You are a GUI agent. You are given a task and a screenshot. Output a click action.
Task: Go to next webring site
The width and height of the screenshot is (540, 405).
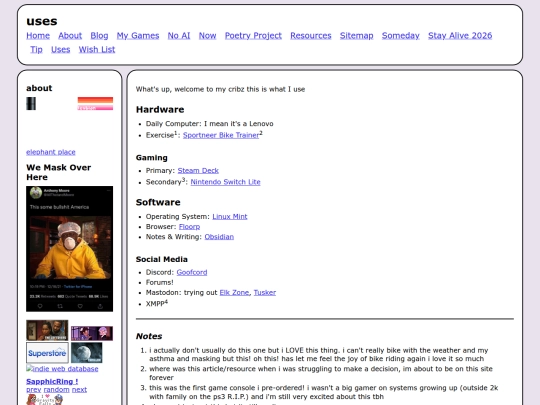(79, 390)
